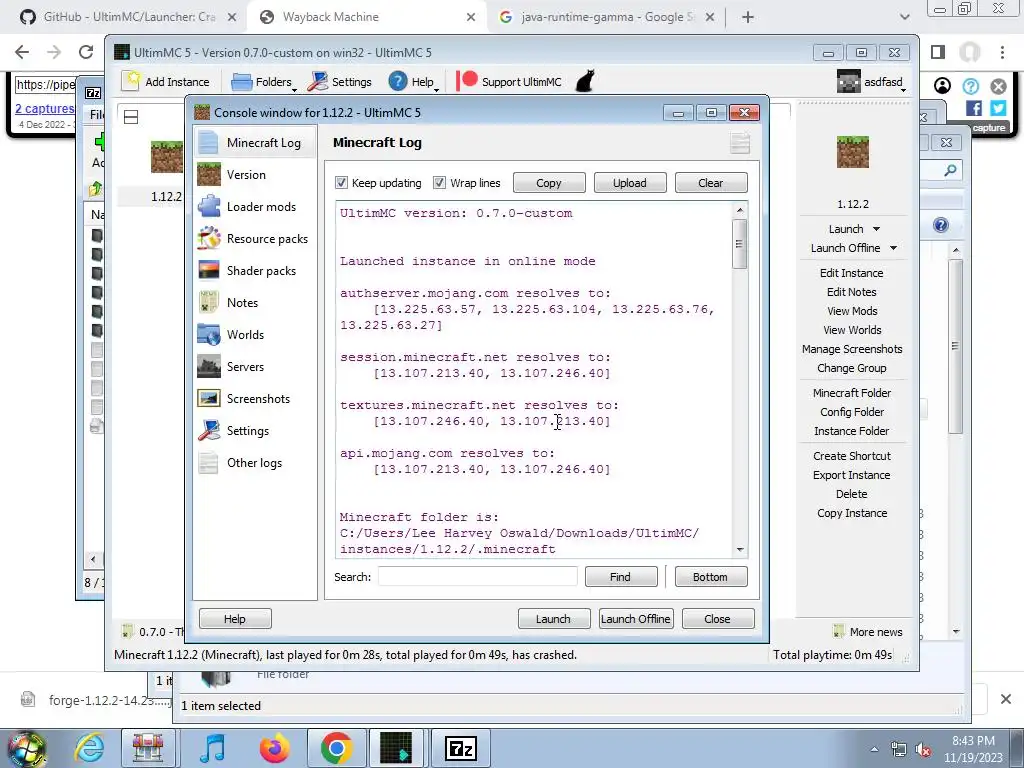Open 7-Zip from the taskbar
1024x768 pixels.
(x=460, y=748)
